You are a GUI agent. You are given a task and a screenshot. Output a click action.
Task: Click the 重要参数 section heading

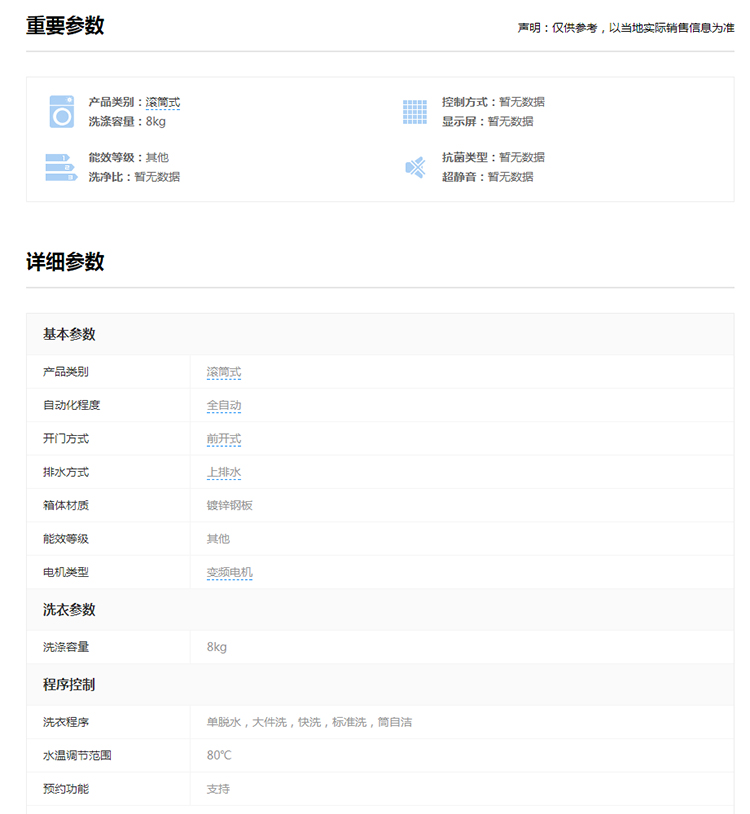(65, 26)
